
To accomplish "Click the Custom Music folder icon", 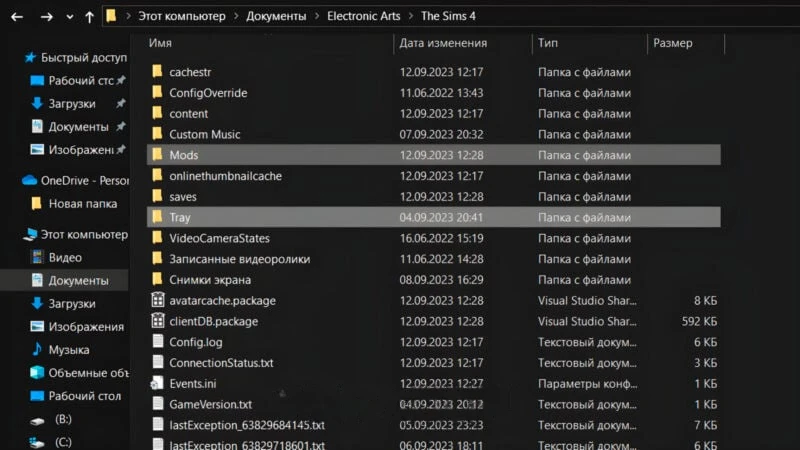I will [x=157, y=133].
